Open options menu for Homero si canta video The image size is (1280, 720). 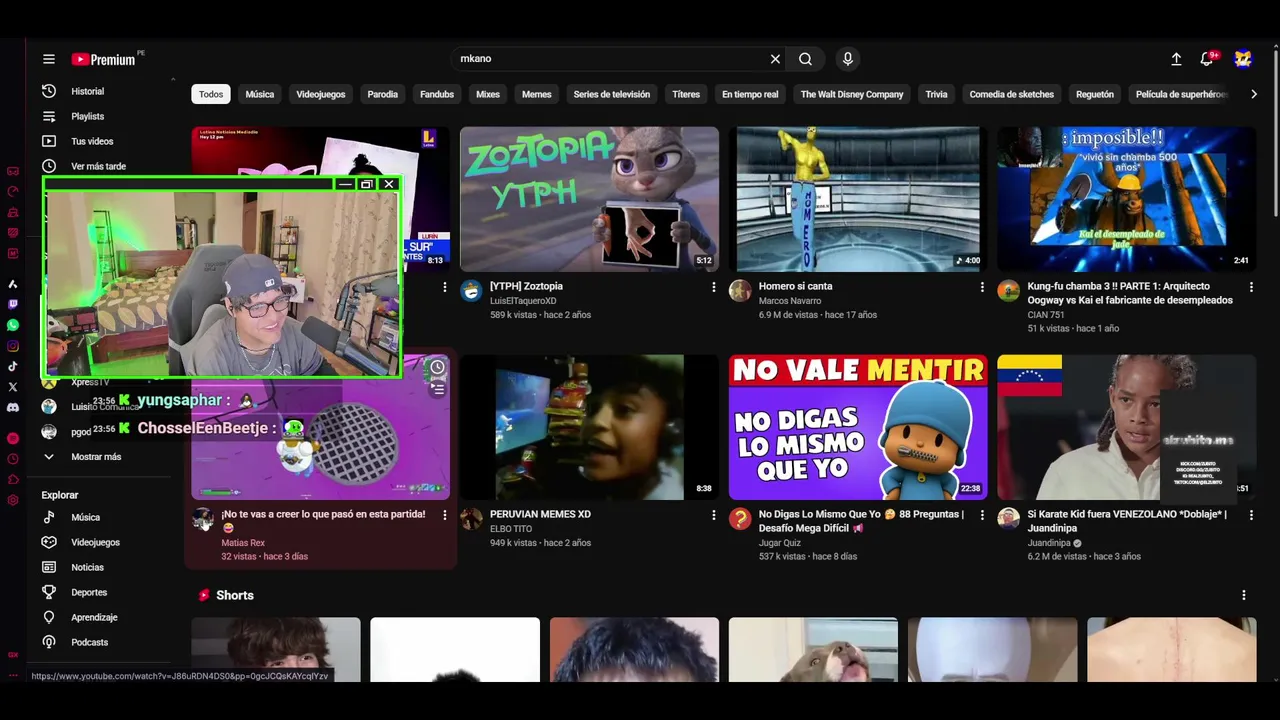(982, 287)
